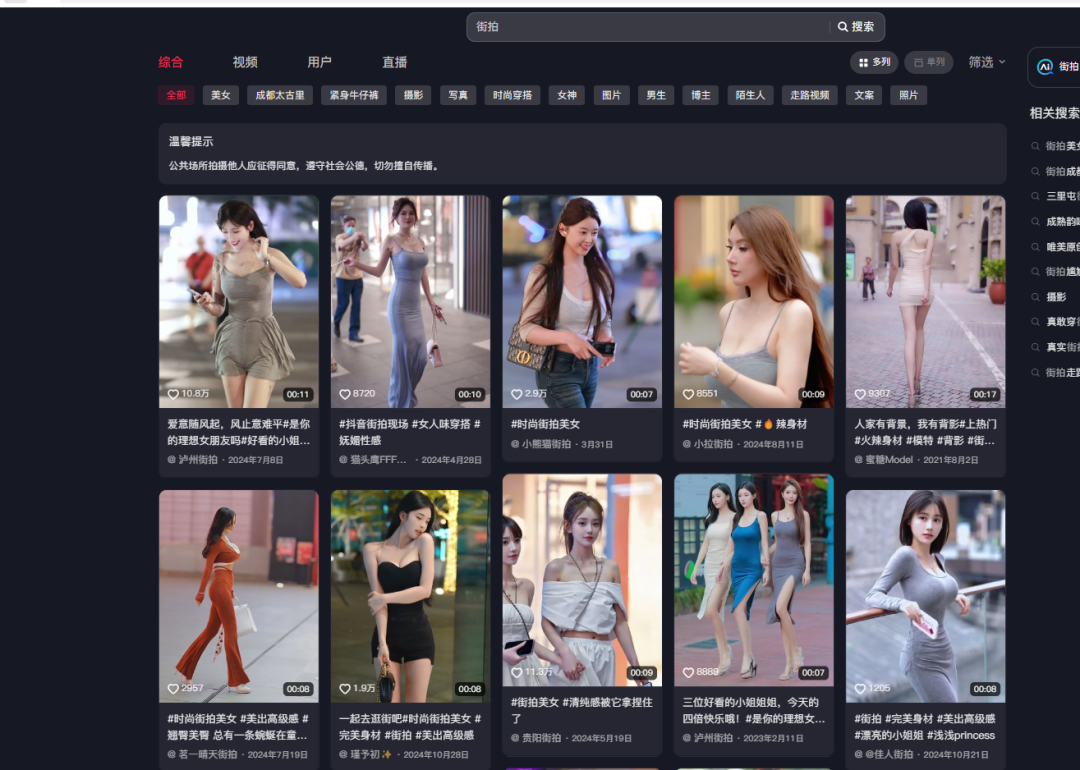Switch to the 视频 tab
The height and width of the screenshot is (770, 1080).
(x=245, y=62)
